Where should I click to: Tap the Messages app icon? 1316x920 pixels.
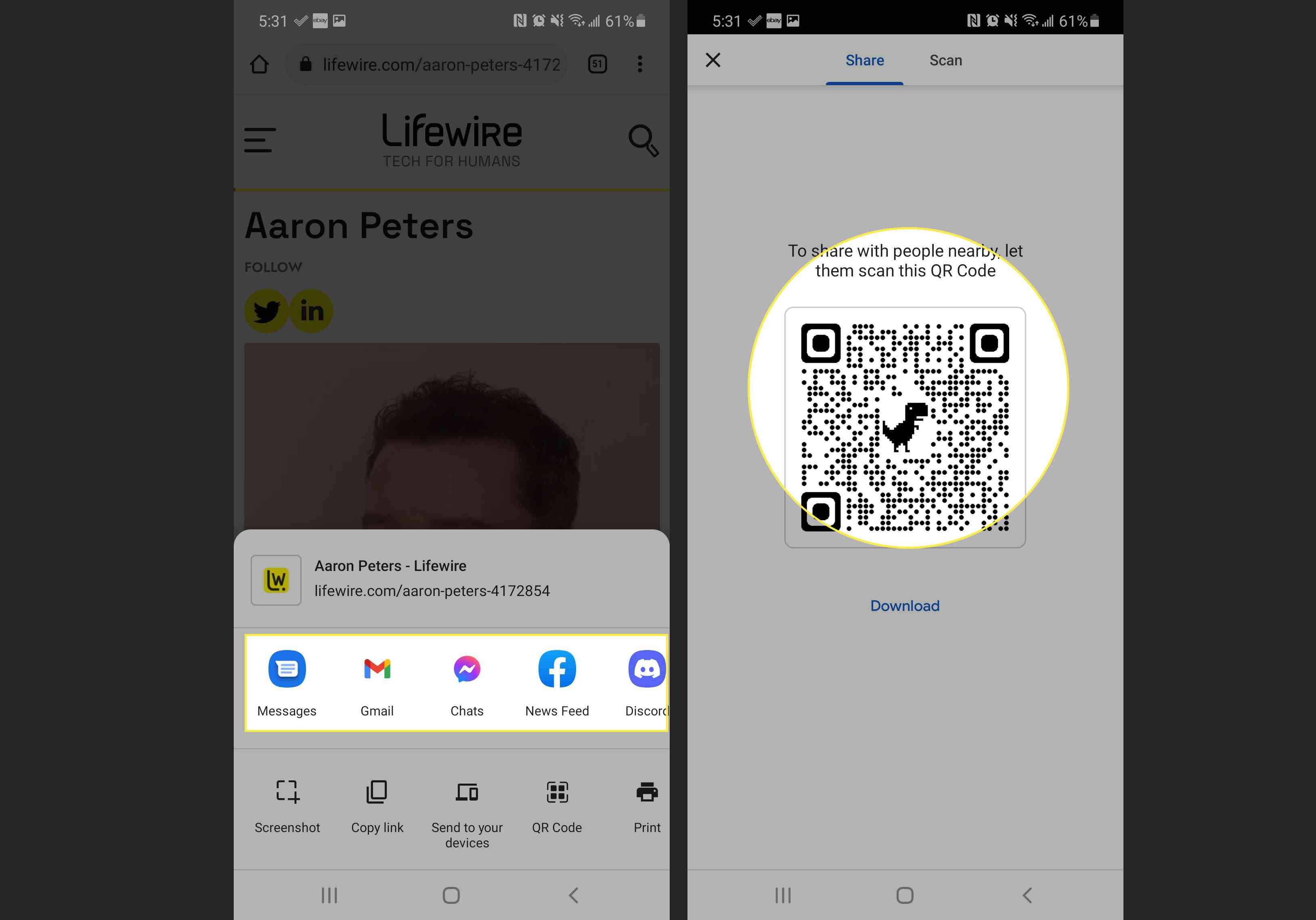tap(286, 667)
